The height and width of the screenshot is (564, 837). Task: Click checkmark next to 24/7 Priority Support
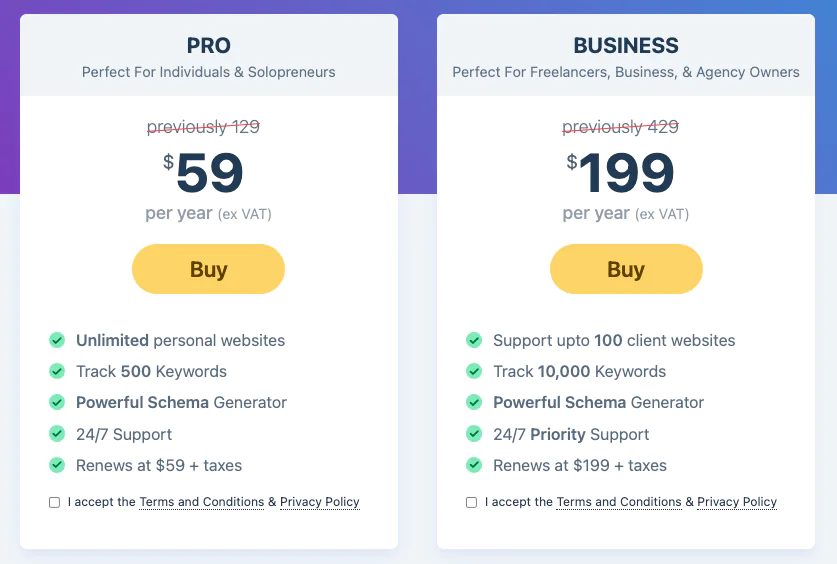[474, 434]
